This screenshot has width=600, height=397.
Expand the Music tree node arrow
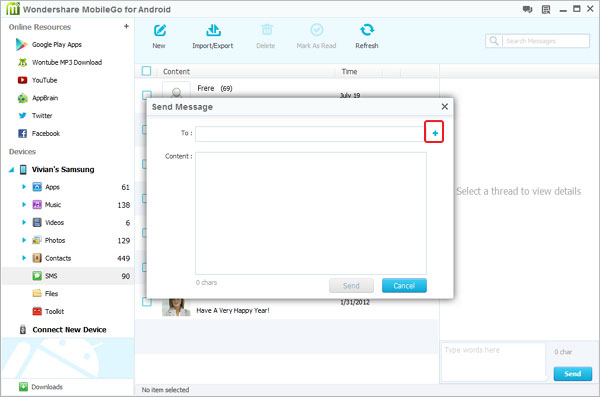pyautogui.click(x=24, y=205)
